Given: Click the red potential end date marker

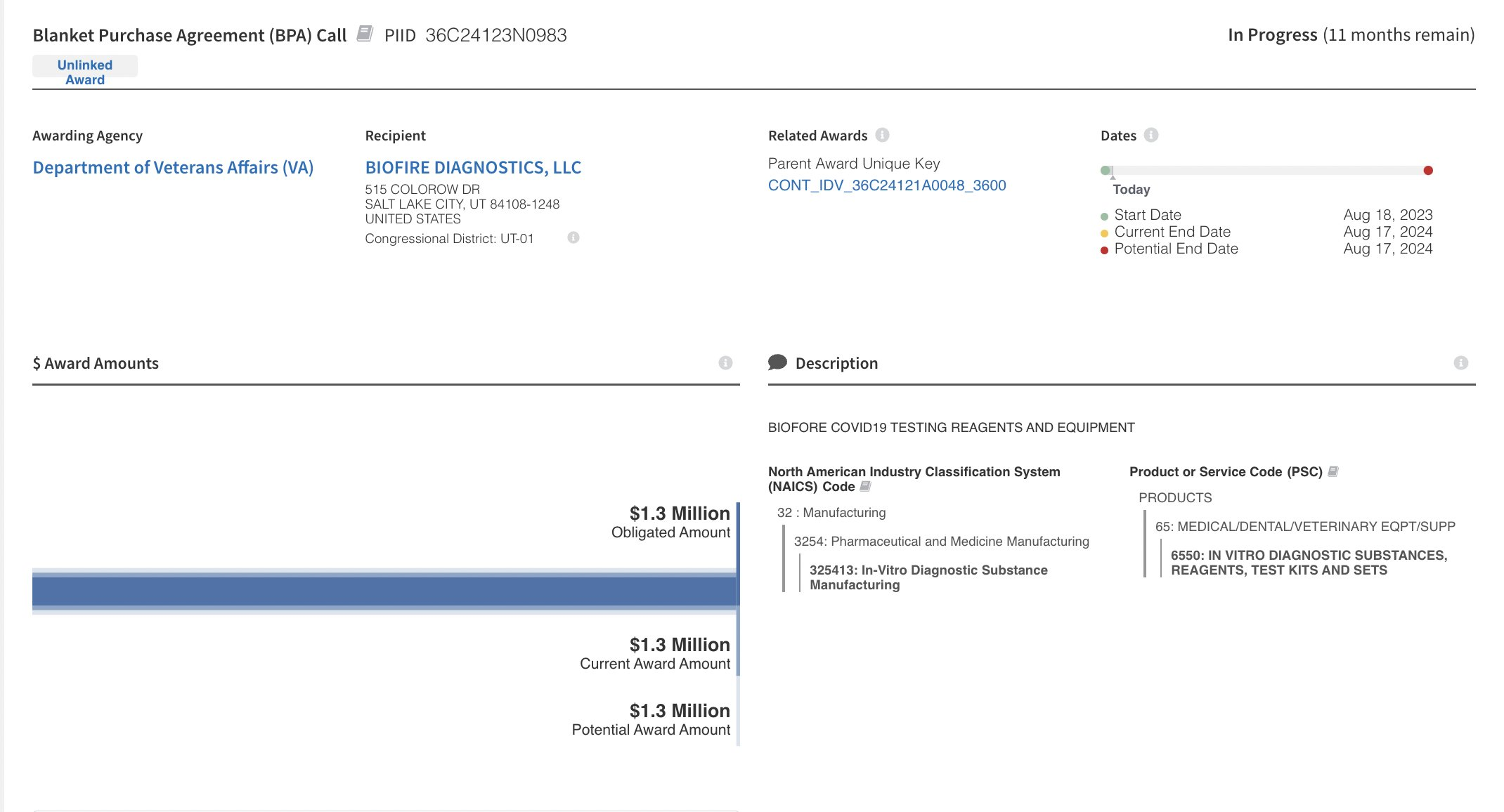Looking at the screenshot, I should click(x=1427, y=170).
